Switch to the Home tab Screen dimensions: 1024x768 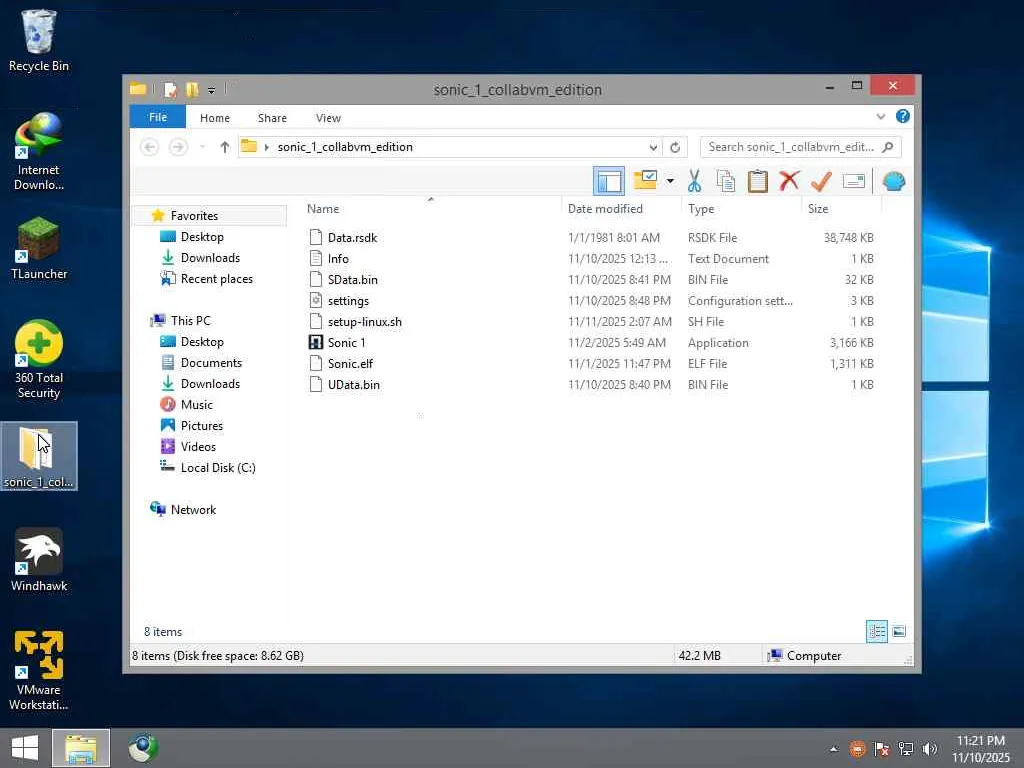tap(215, 118)
